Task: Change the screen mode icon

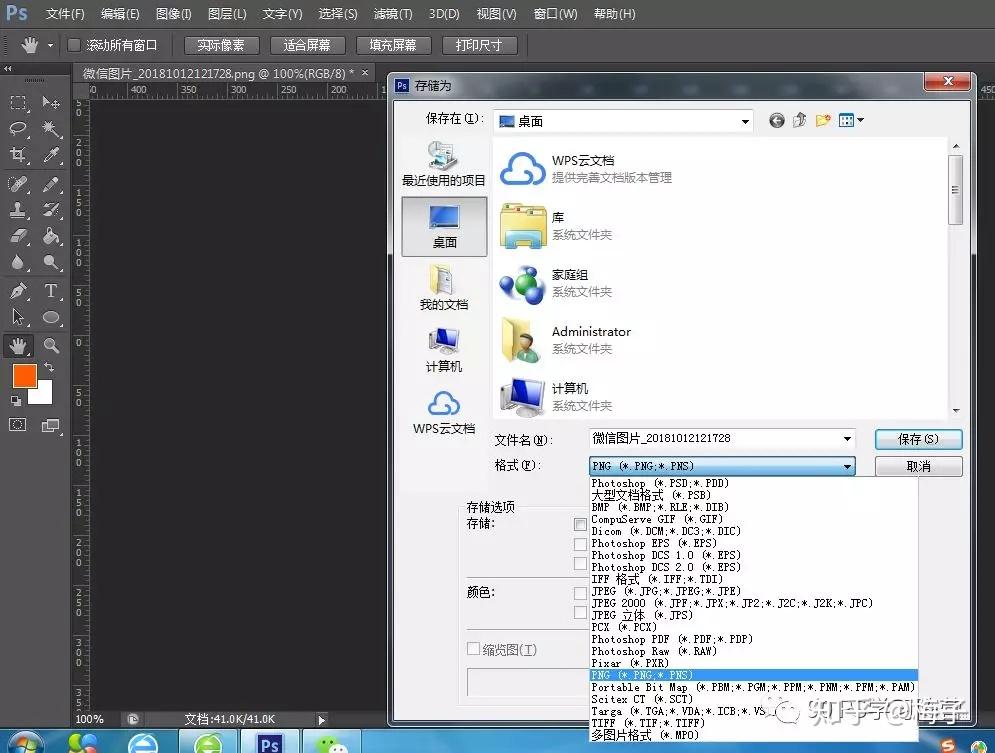Action: point(51,425)
